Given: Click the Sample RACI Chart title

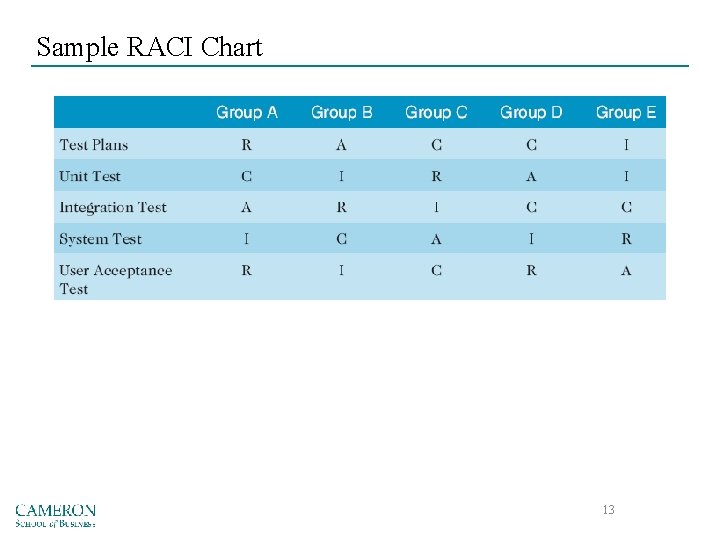Looking at the screenshot, I should 149,47.
